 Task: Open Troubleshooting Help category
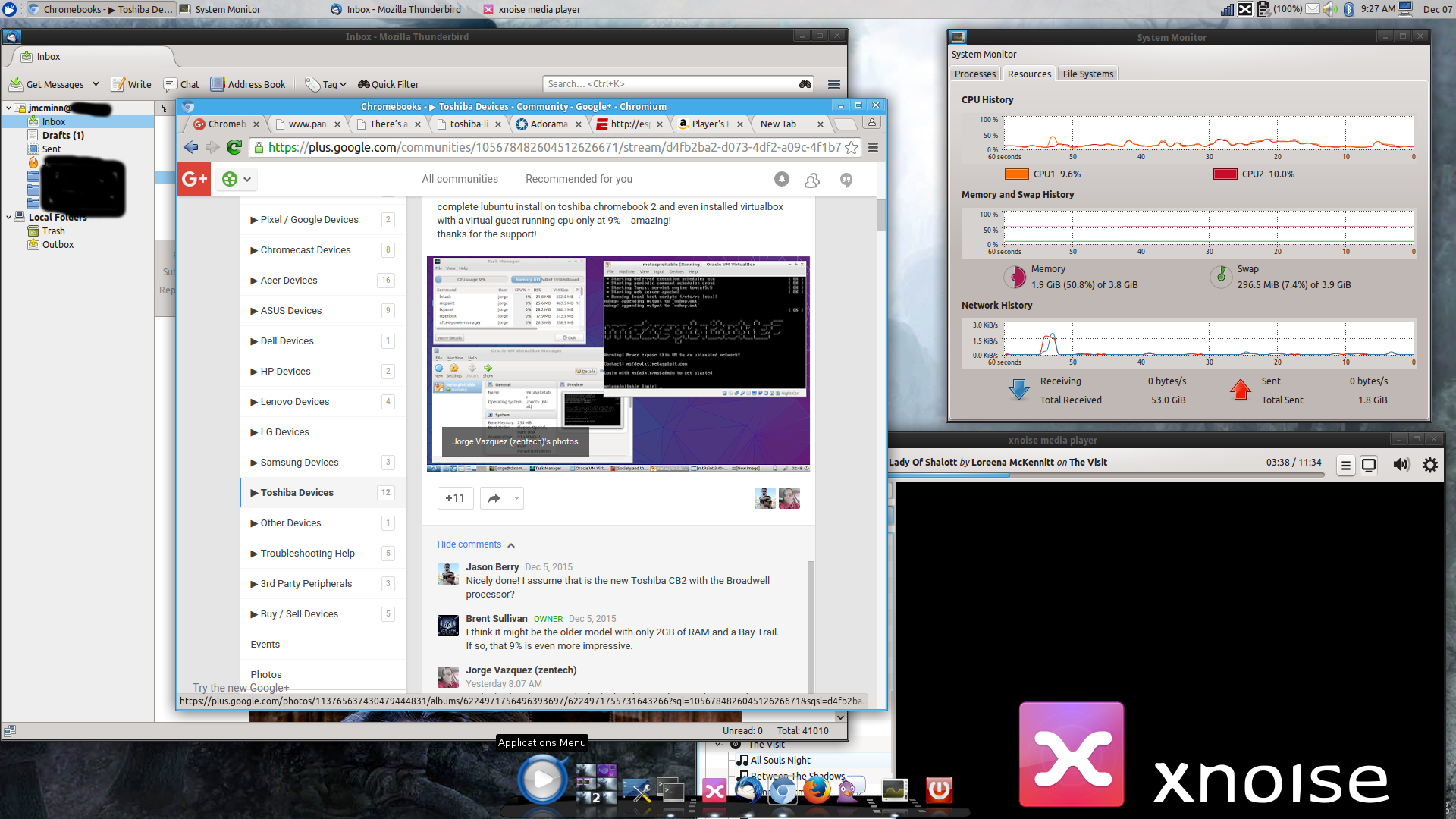322,554
